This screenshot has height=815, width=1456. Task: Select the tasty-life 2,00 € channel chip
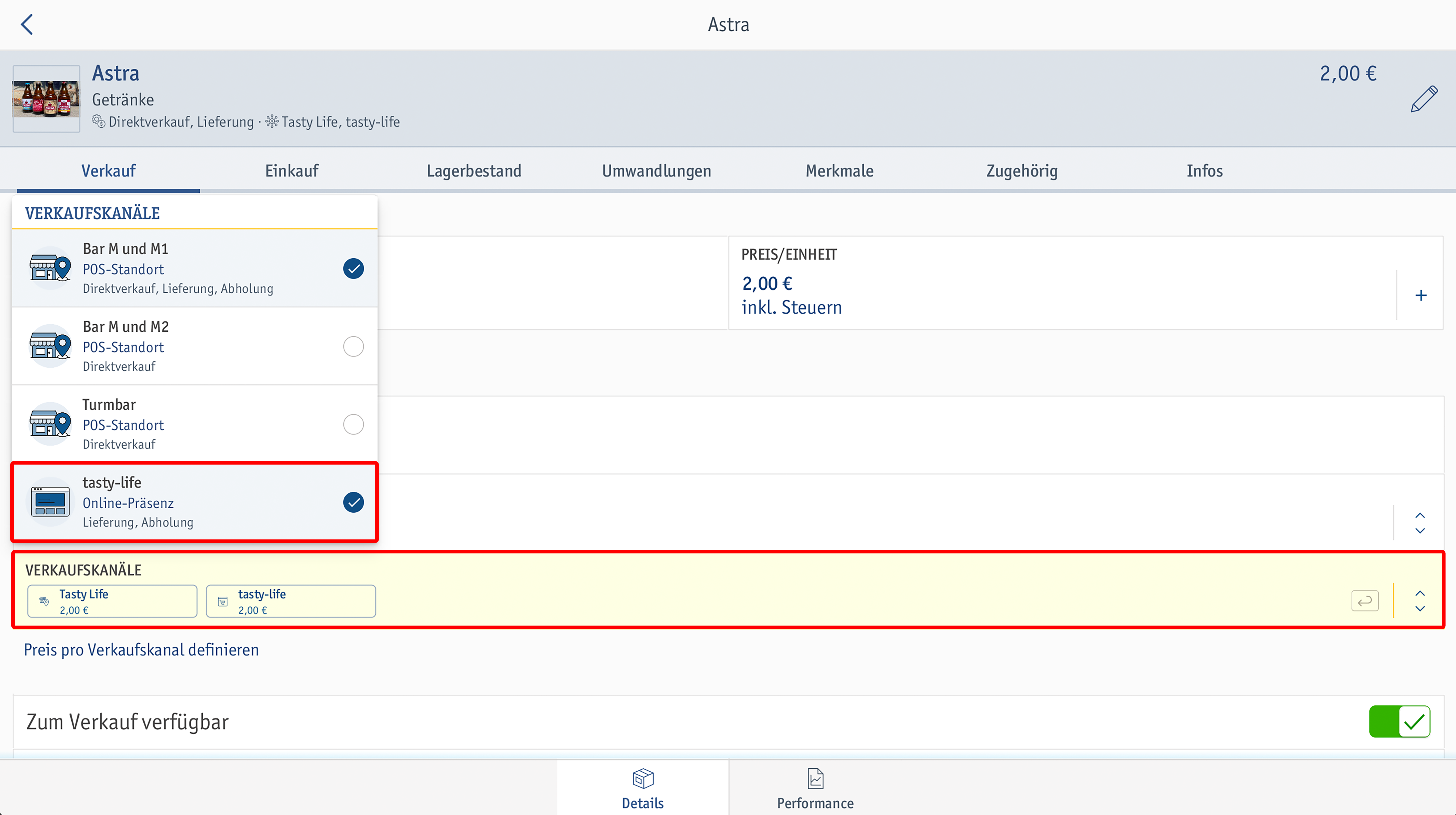pos(291,601)
